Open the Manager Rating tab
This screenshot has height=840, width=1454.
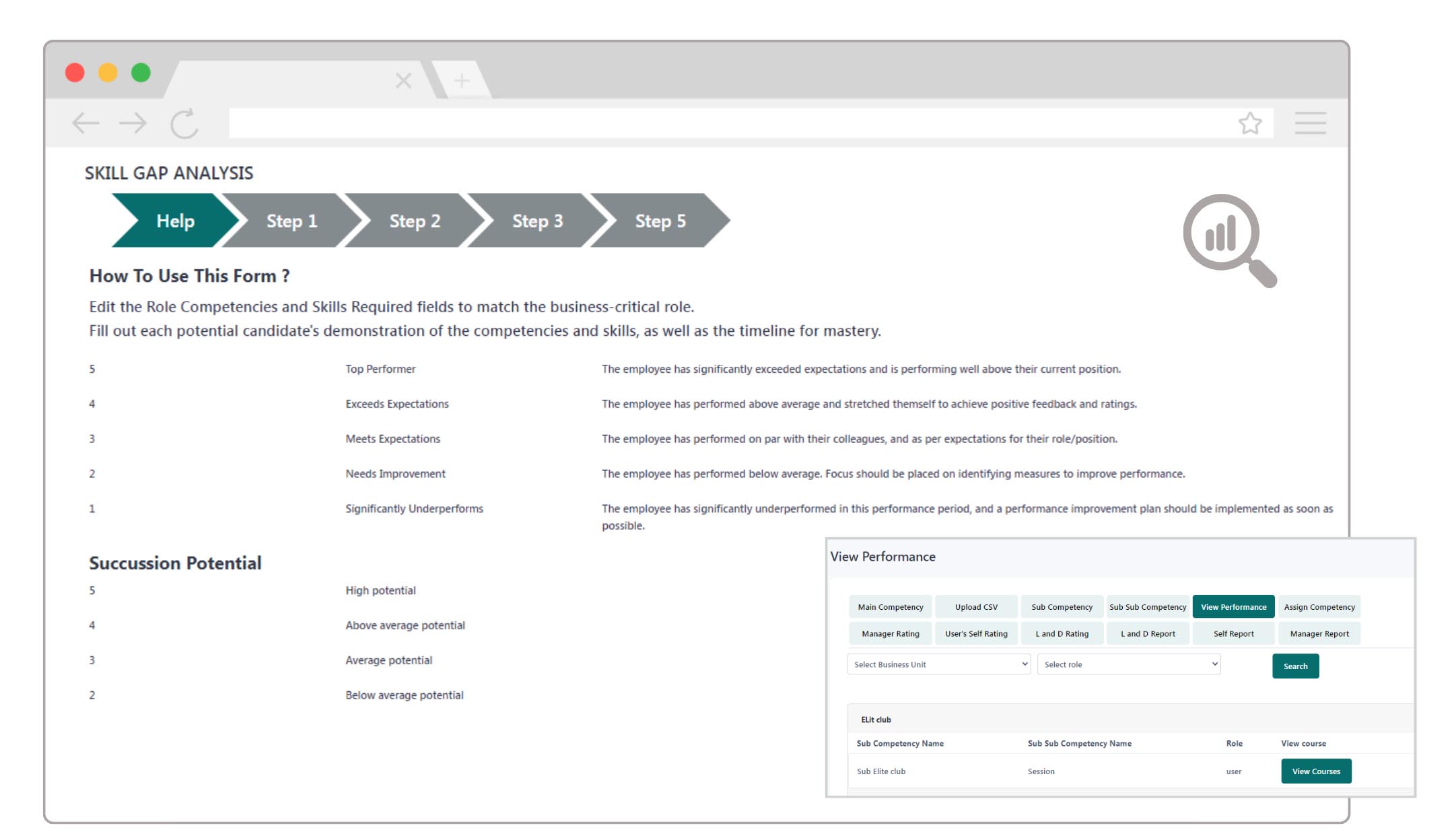coord(891,633)
